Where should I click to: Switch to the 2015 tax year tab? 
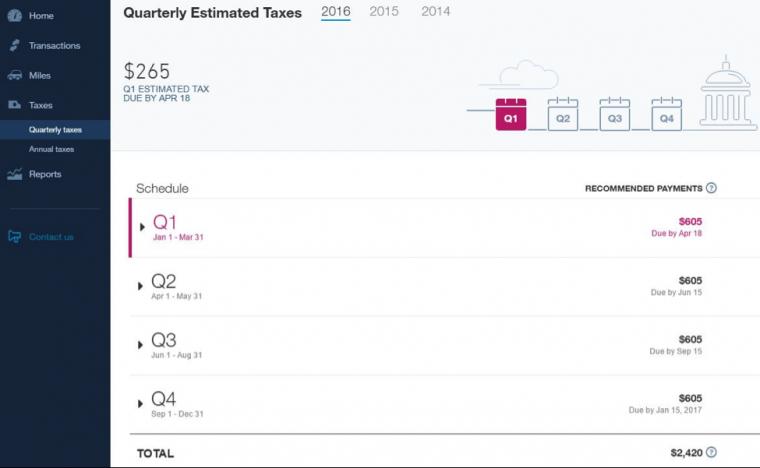(384, 12)
